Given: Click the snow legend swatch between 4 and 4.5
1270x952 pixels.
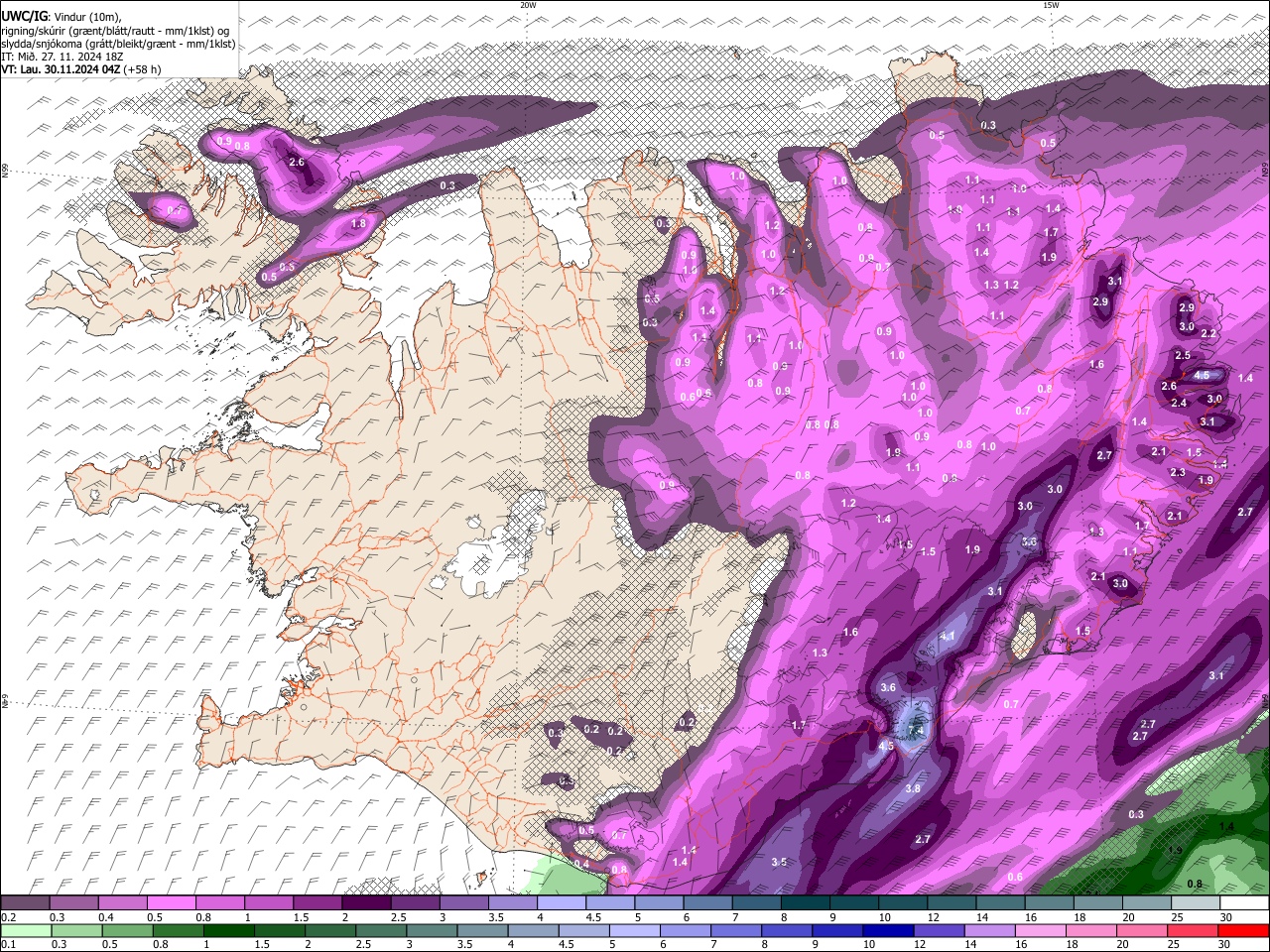Looking at the screenshot, I should [x=561, y=903].
